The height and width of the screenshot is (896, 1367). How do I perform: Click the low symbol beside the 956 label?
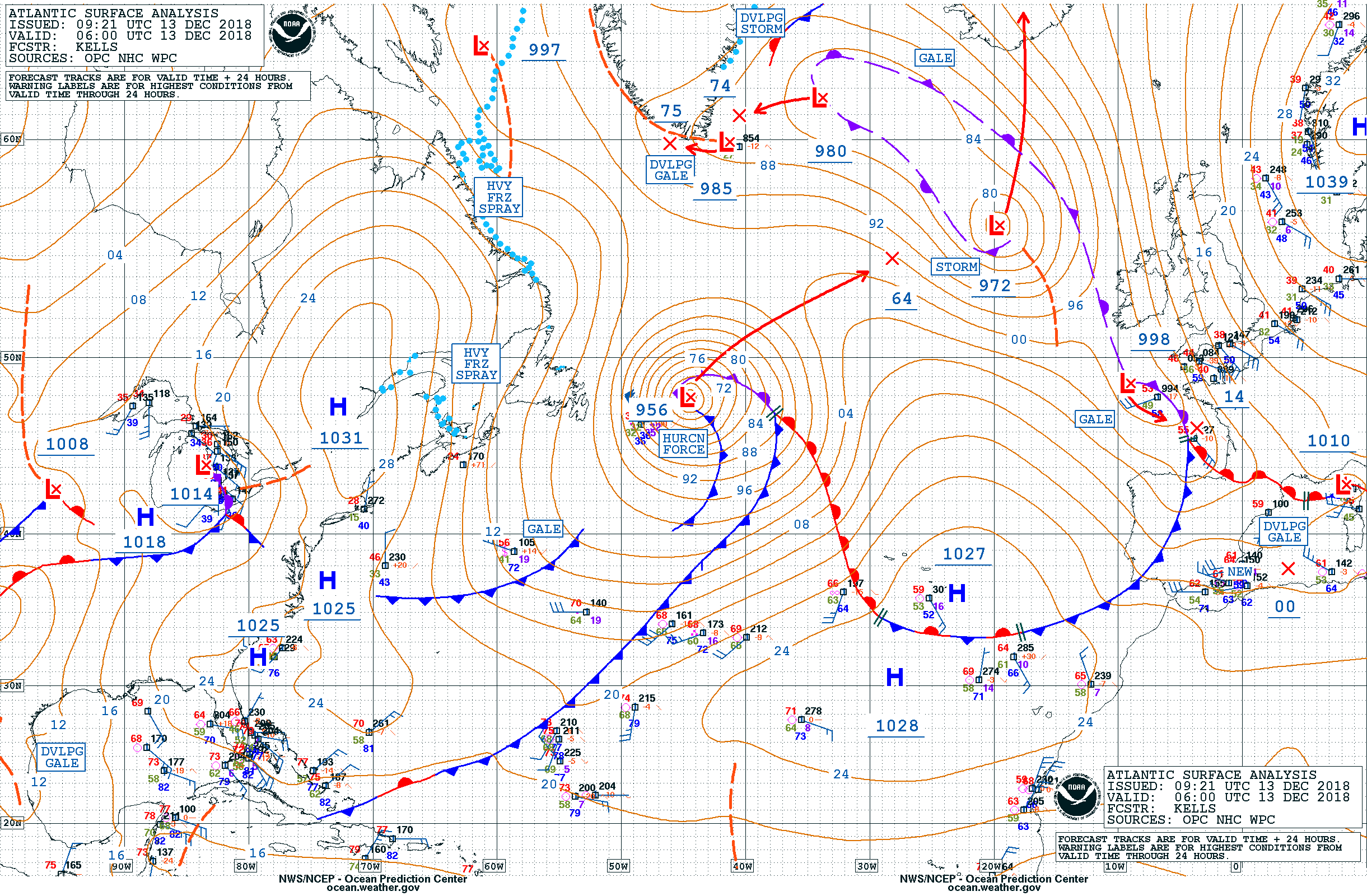pos(688,397)
